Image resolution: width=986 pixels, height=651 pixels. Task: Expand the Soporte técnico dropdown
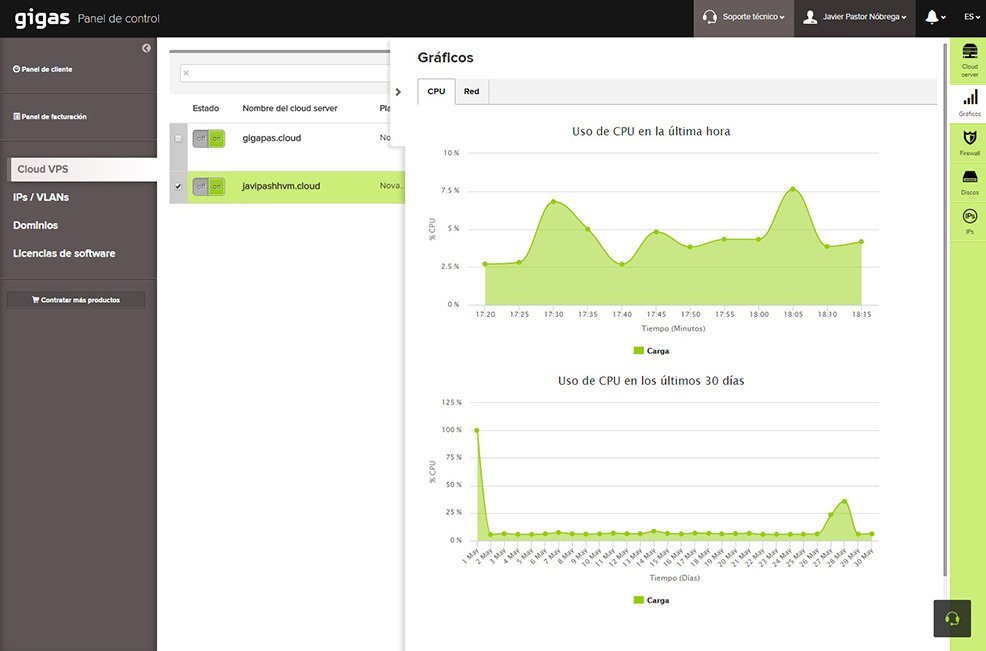[744, 17]
